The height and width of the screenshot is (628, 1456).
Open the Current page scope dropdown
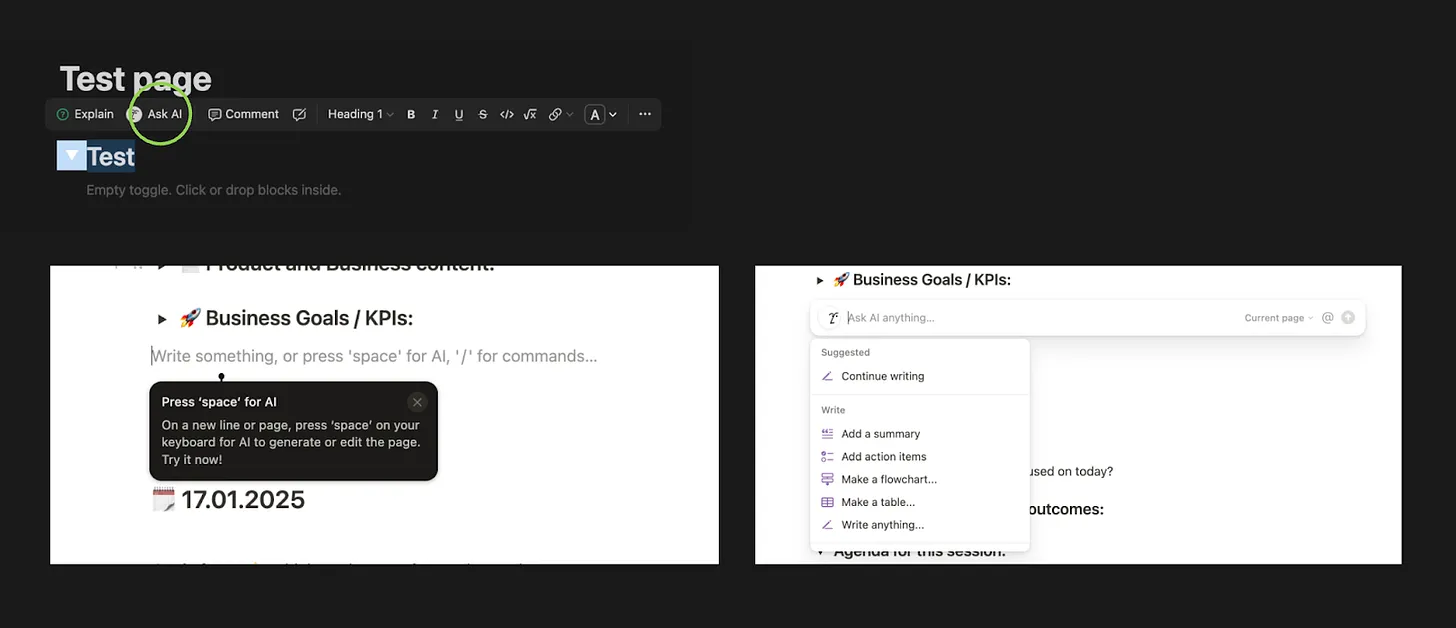point(1278,318)
